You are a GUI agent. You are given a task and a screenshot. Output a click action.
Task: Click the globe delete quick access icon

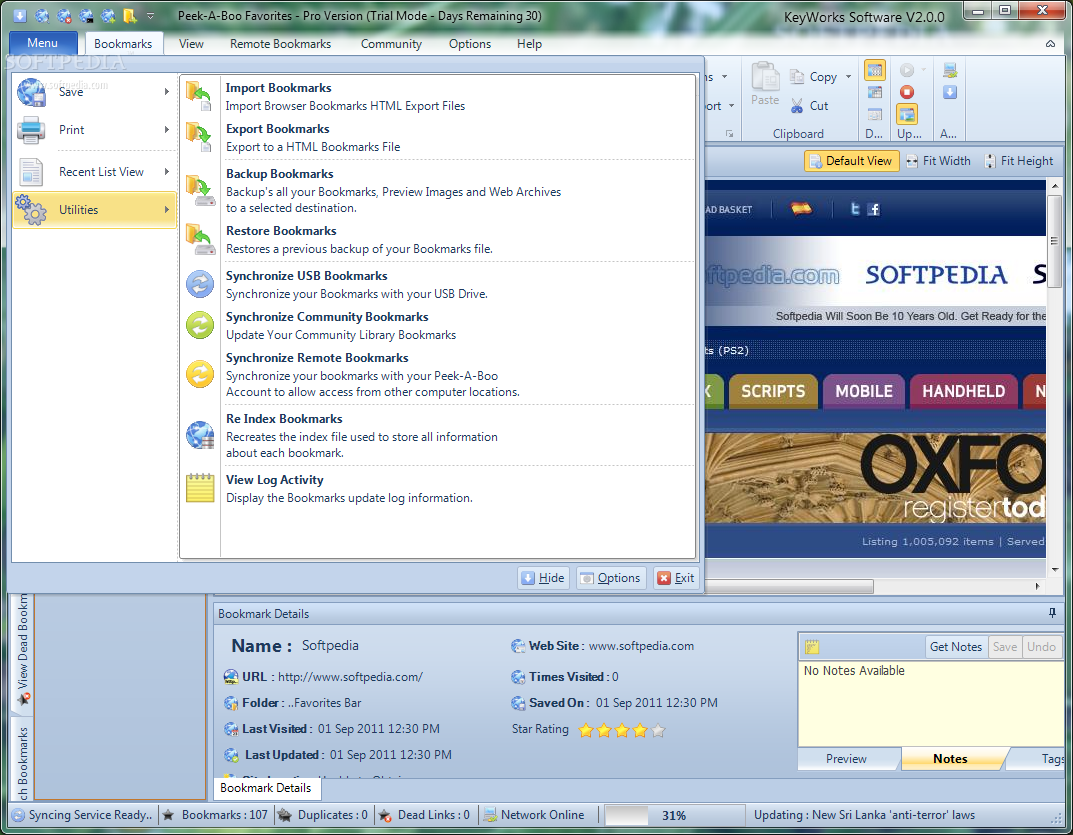64,15
